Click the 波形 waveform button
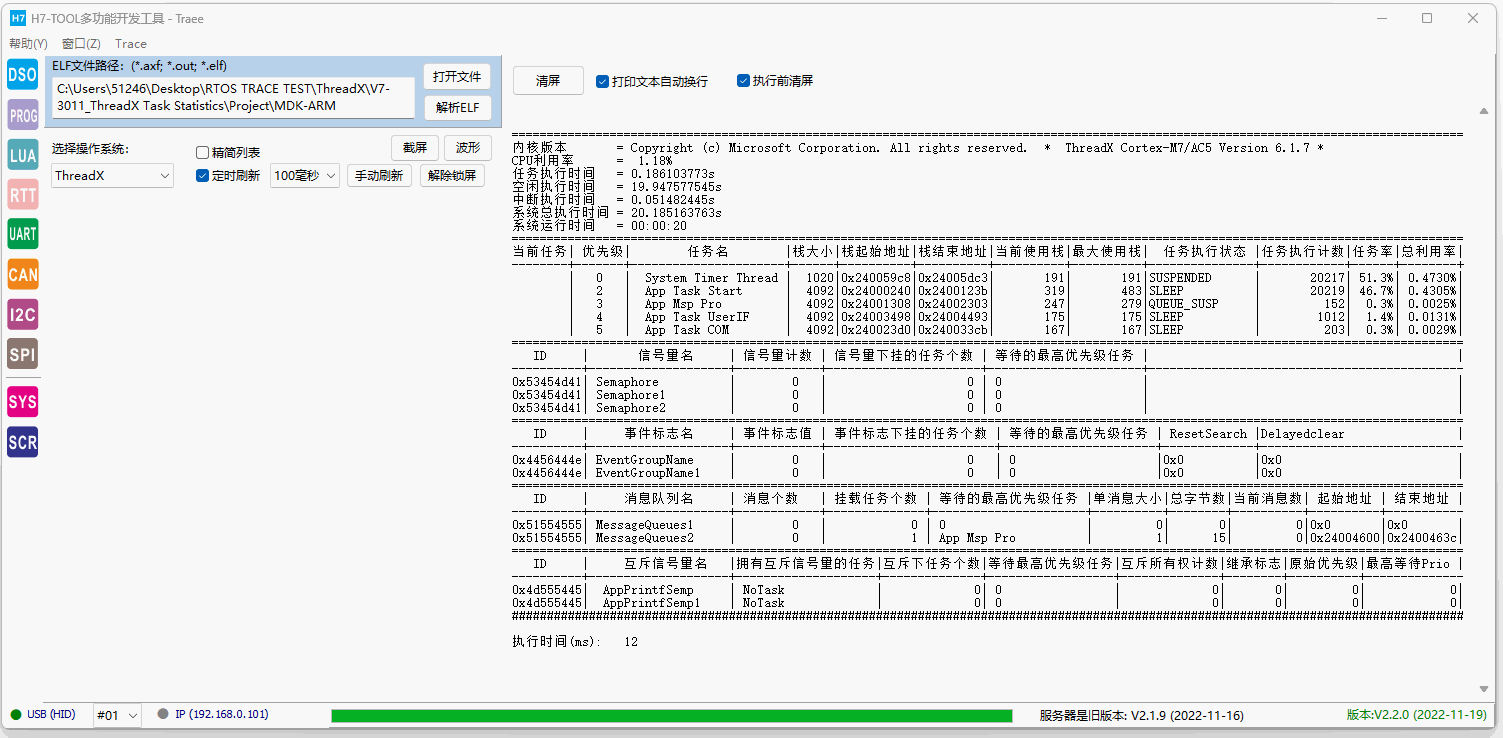Image resolution: width=1503 pixels, height=738 pixels. (x=467, y=148)
